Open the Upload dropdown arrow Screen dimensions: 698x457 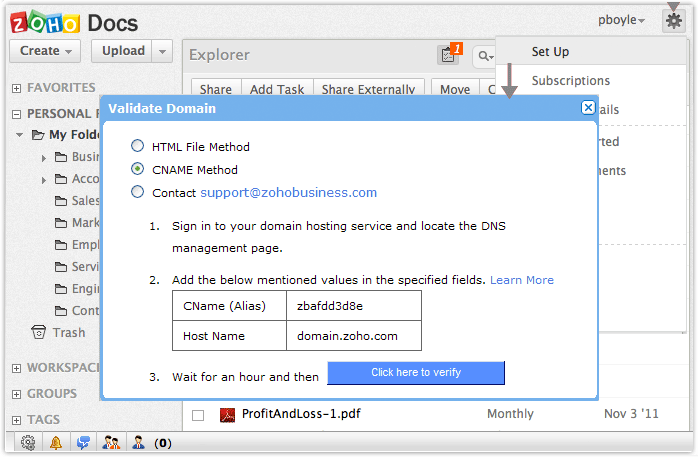click(x=162, y=51)
